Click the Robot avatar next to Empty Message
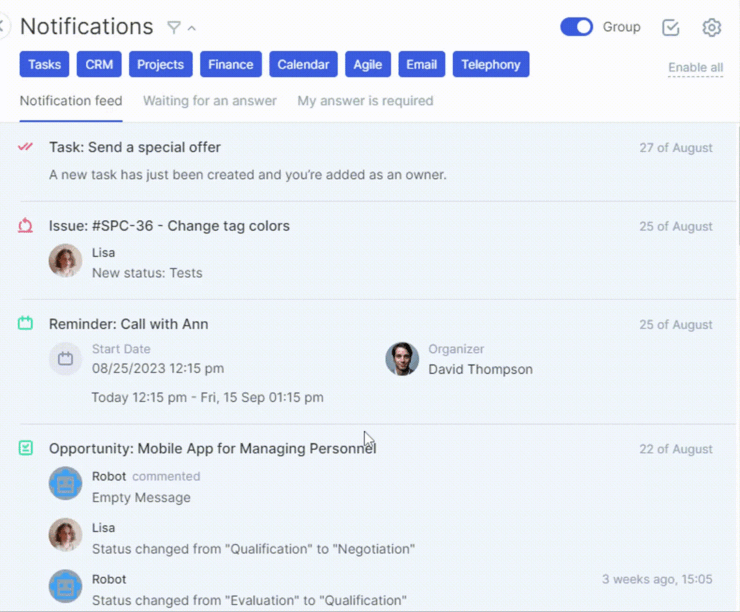Image resolution: width=740 pixels, height=612 pixels. pos(66,483)
